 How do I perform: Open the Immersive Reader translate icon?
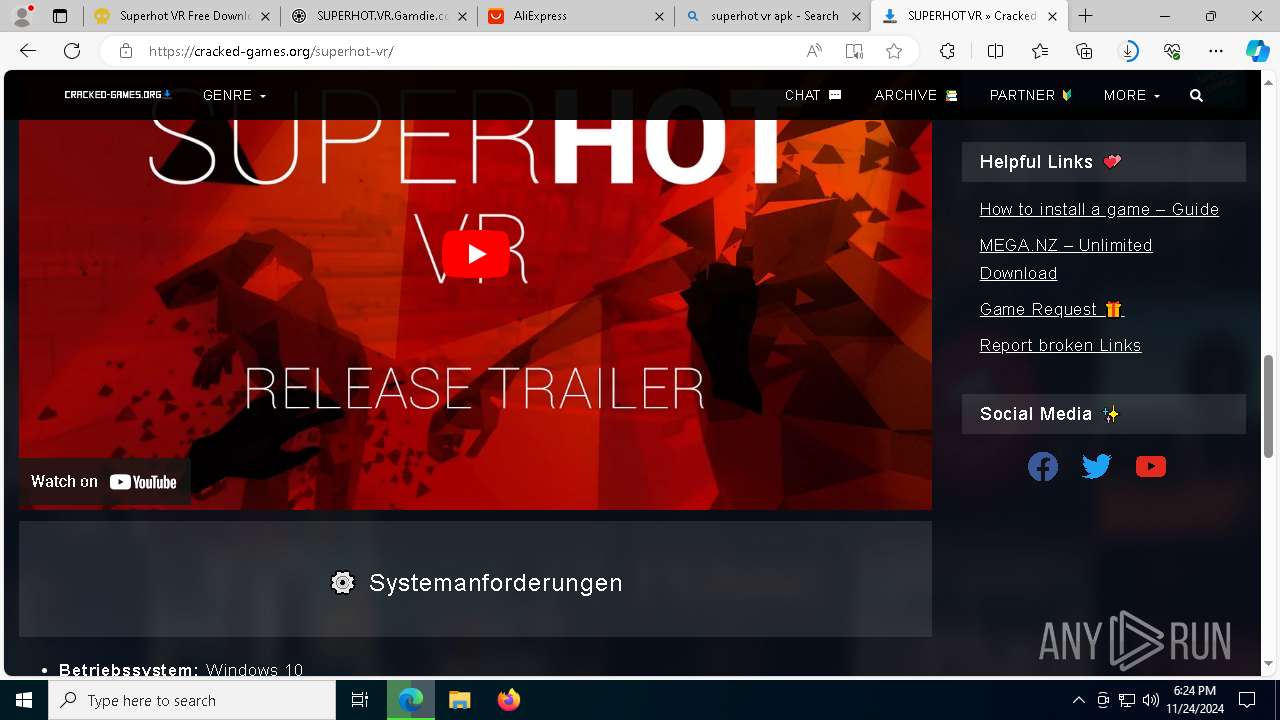(x=854, y=52)
